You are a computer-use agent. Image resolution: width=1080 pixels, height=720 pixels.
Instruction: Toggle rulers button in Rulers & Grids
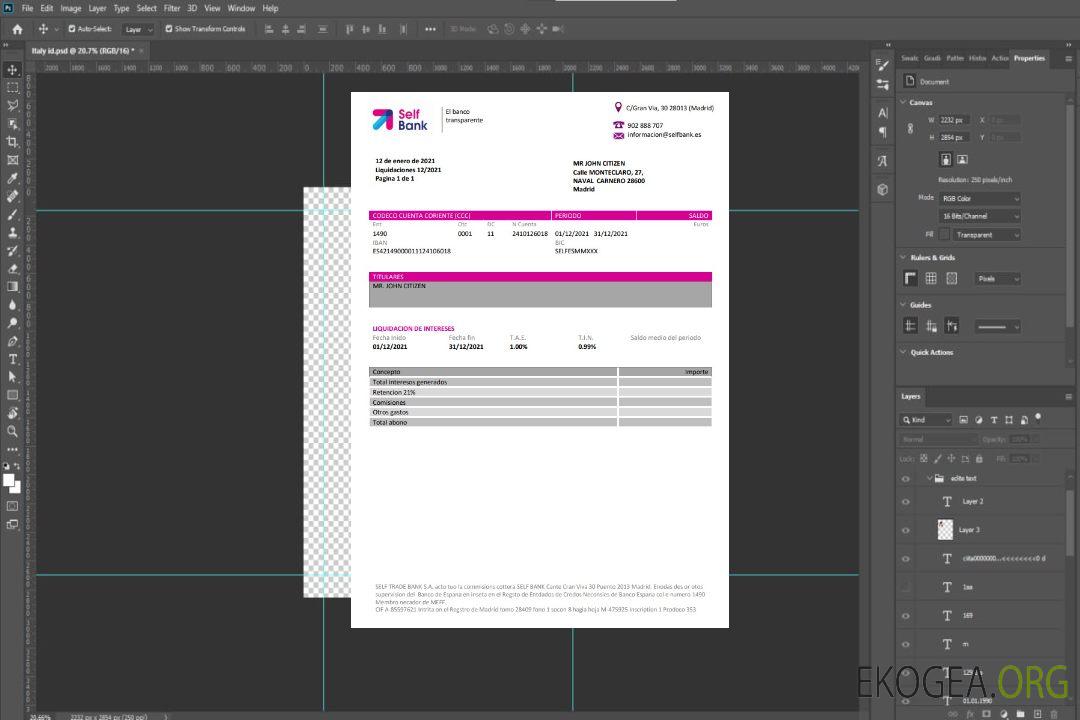click(x=911, y=278)
